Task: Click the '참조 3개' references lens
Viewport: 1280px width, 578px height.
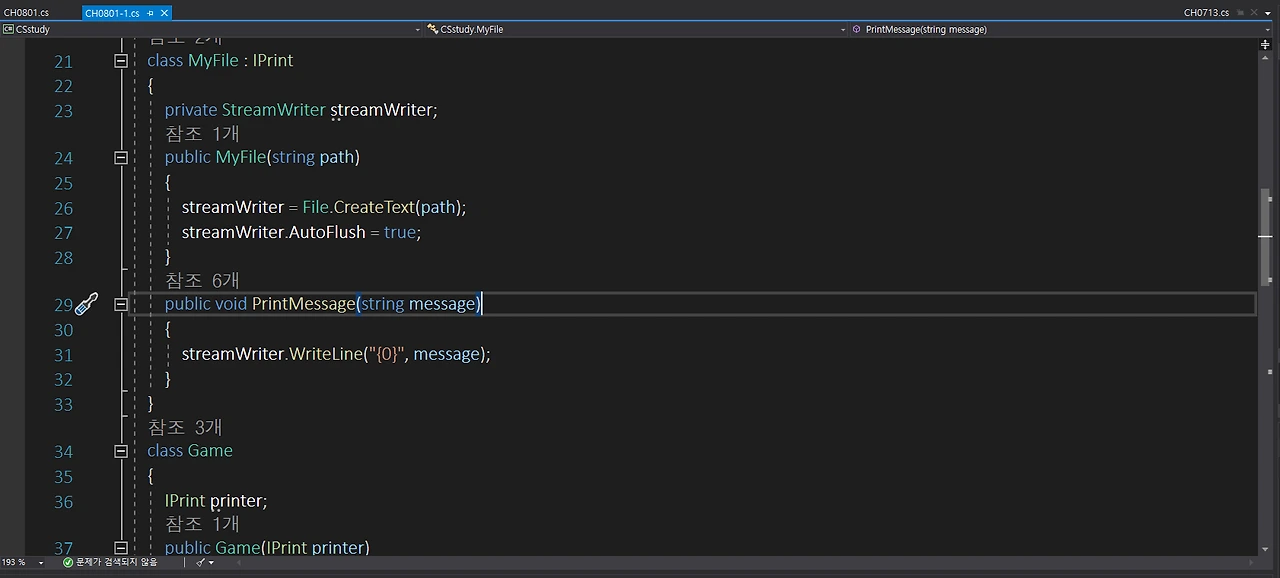Action: point(185,428)
